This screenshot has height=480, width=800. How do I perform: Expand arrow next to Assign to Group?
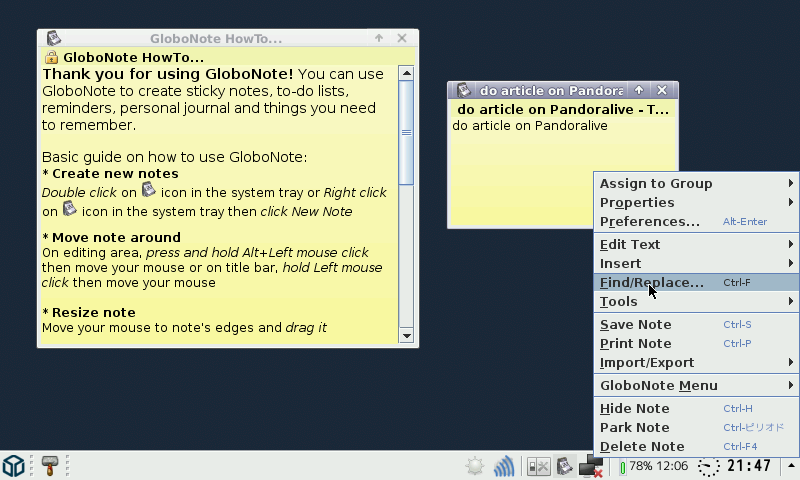click(x=791, y=183)
